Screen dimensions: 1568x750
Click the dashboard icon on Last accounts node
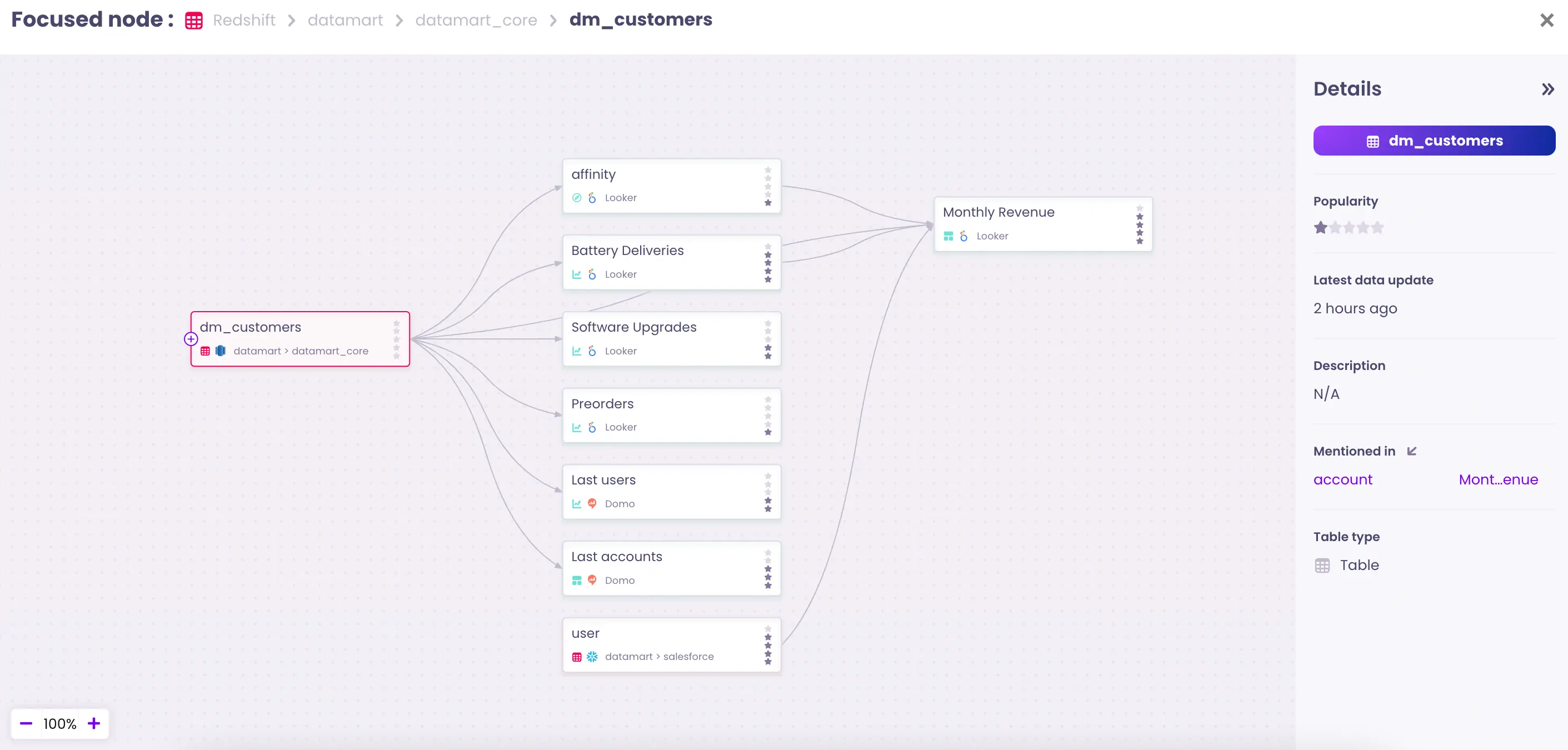tap(576, 580)
